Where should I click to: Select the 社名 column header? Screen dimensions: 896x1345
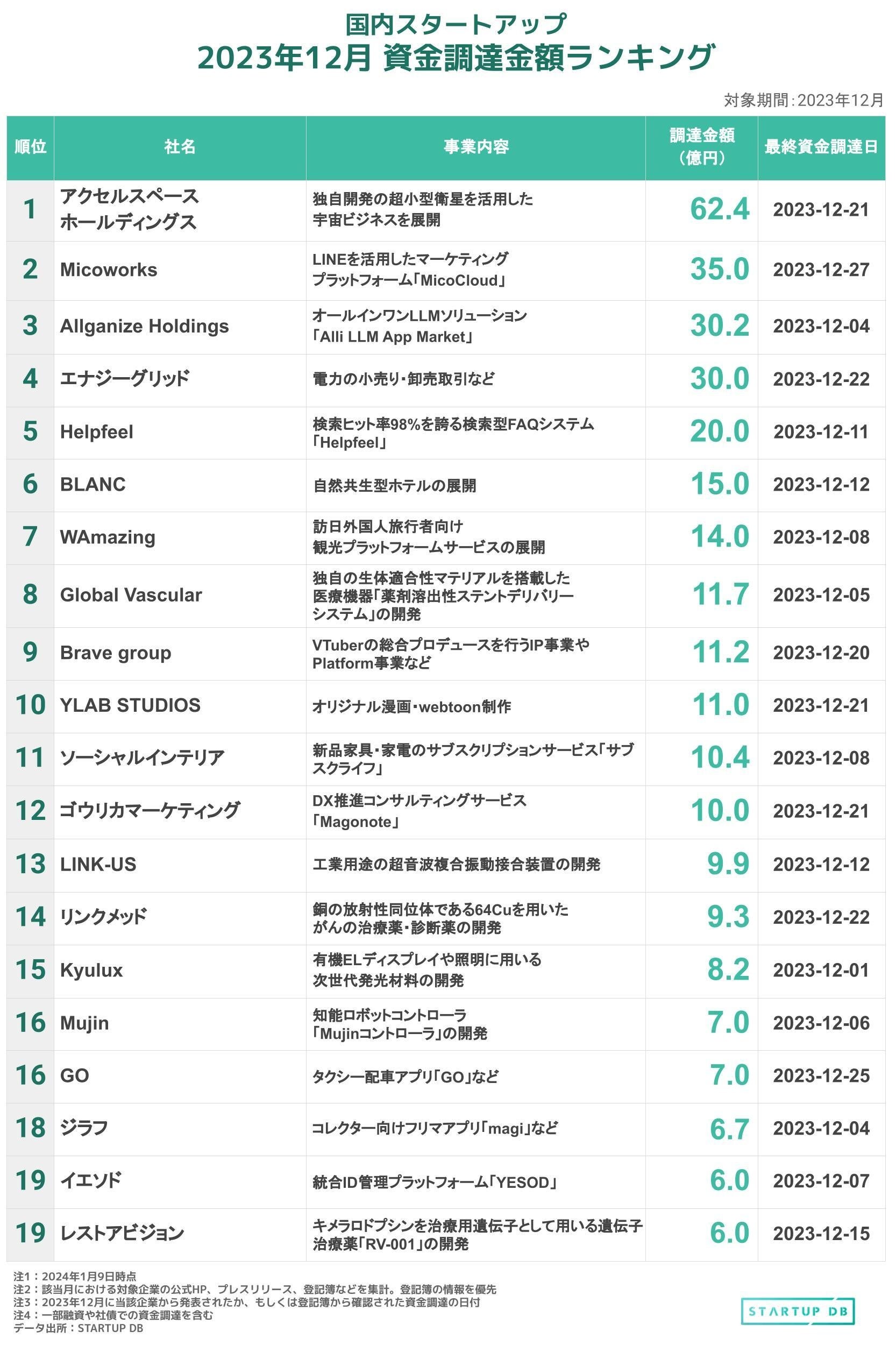180,147
